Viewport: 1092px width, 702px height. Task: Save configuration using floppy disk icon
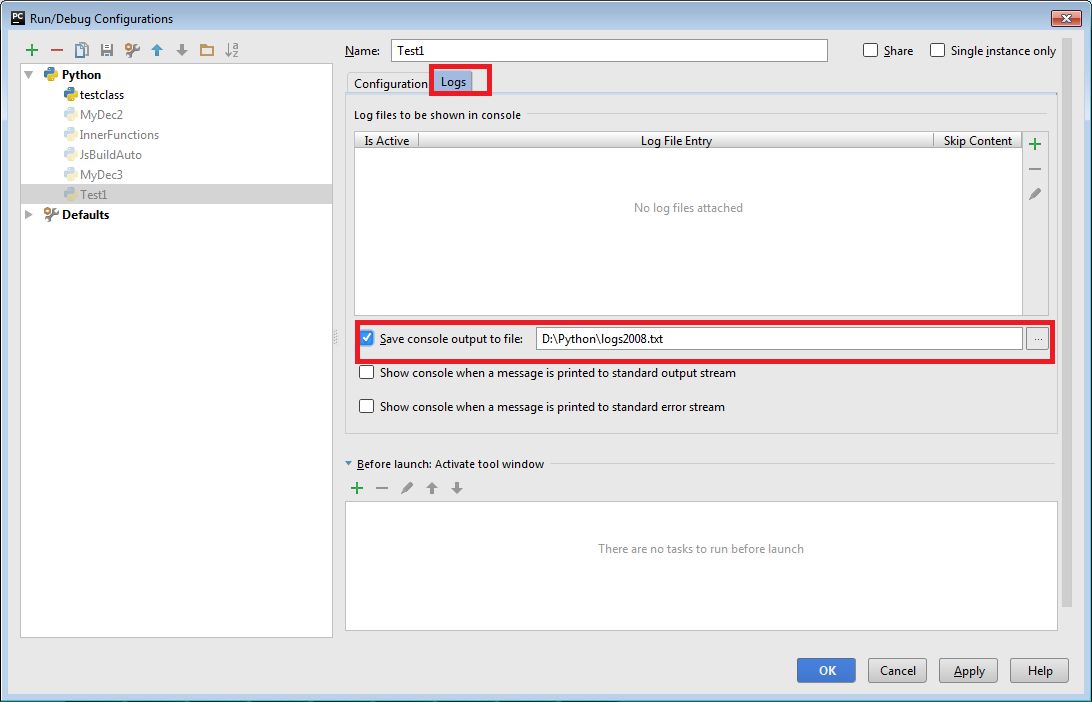point(107,50)
